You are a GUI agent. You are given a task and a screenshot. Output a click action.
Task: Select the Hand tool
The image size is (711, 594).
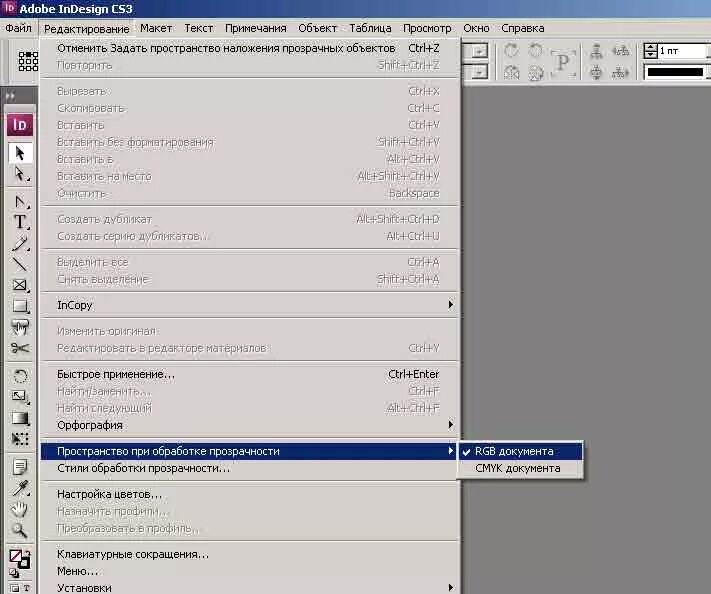click(19, 509)
